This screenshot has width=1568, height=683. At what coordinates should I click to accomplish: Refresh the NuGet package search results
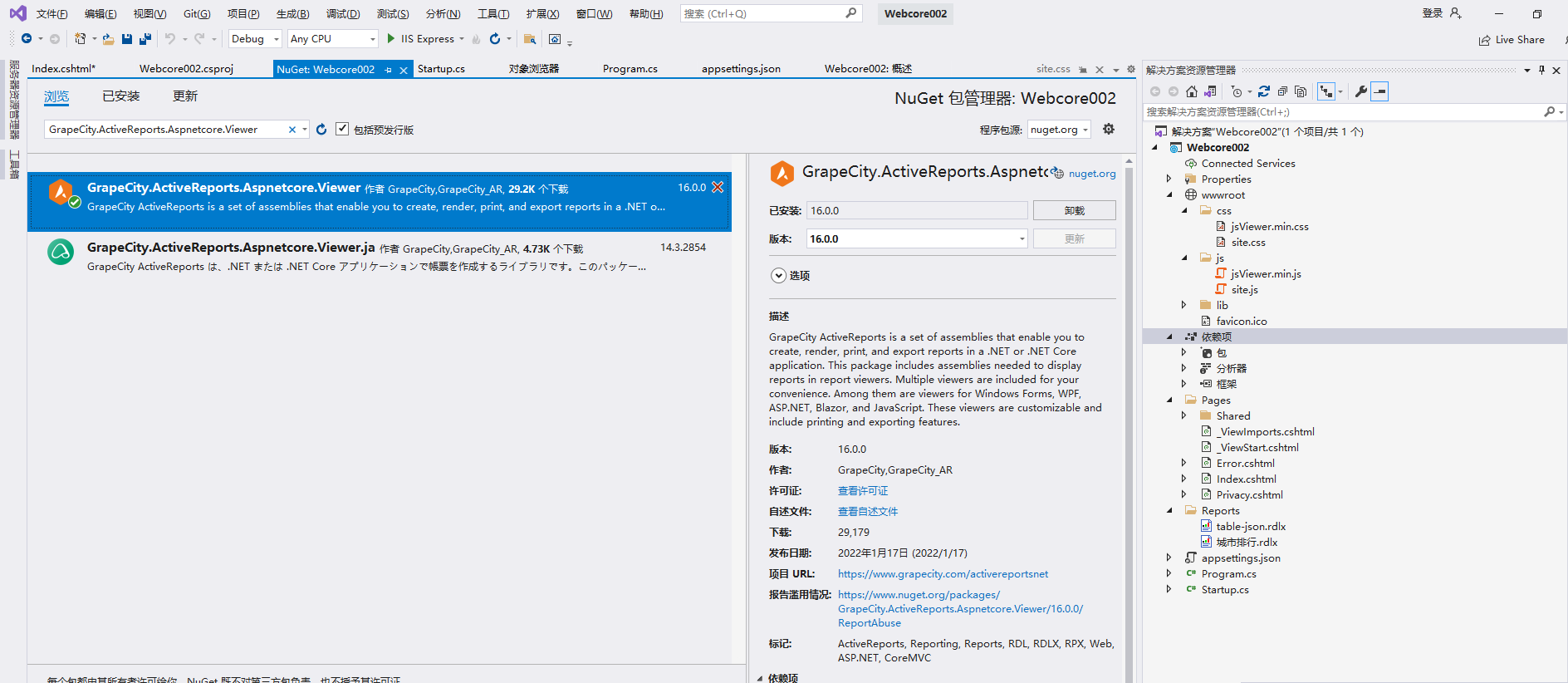321,130
